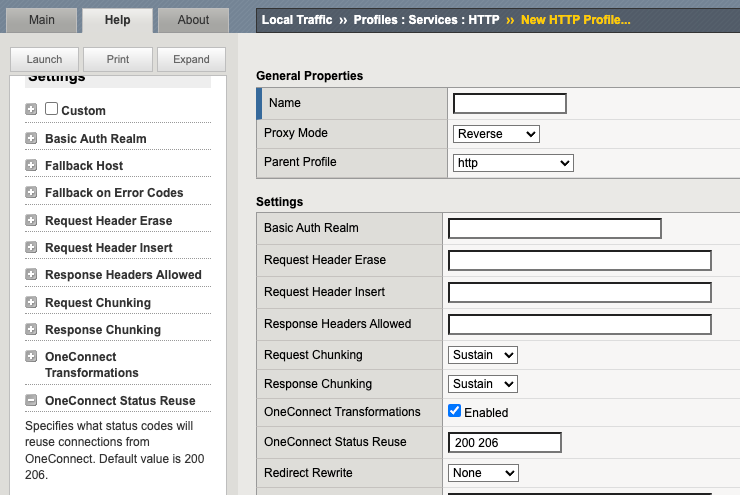Expand the Request Header Erase help entry
Viewport: 740px width, 495px height.
coord(31,221)
